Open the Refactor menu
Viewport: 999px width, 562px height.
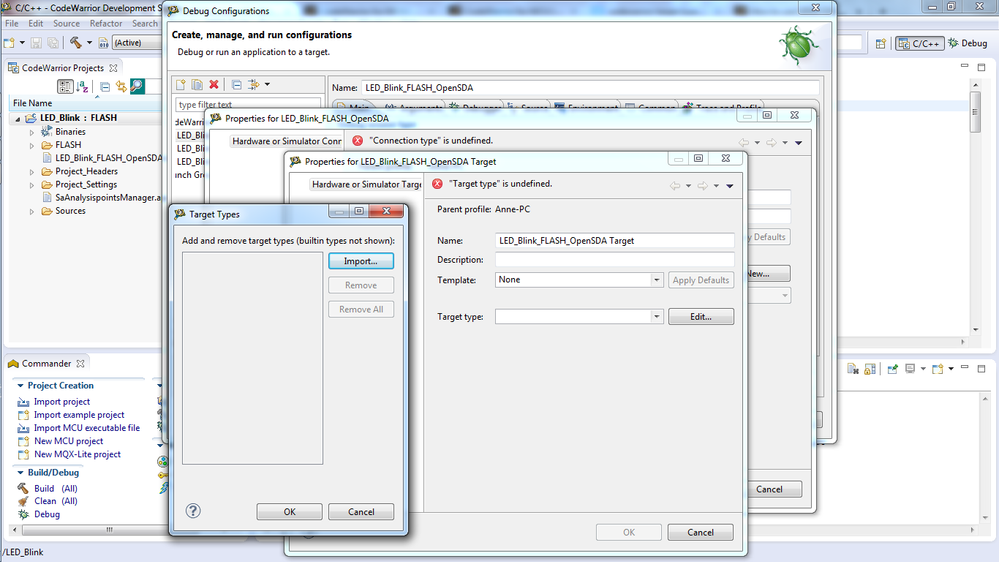tap(106, 24)
